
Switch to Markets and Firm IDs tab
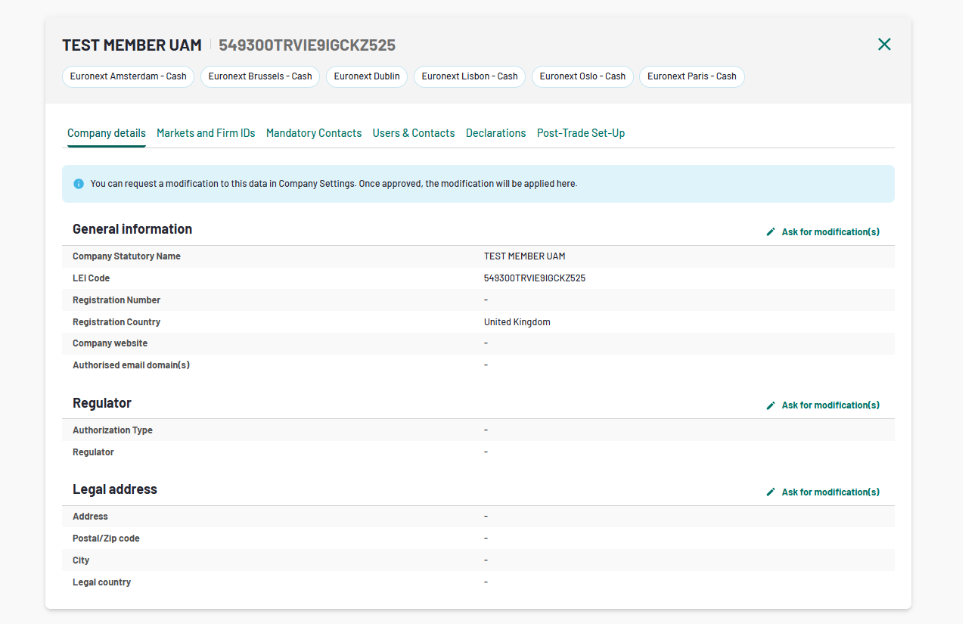(206, 133)
